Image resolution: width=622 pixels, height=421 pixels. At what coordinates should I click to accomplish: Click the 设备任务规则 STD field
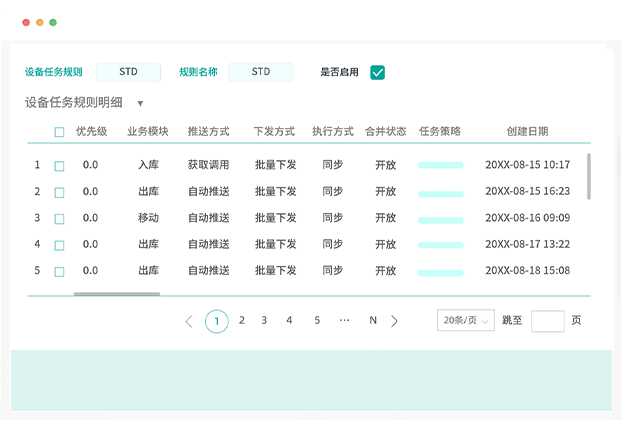(129, 72)
